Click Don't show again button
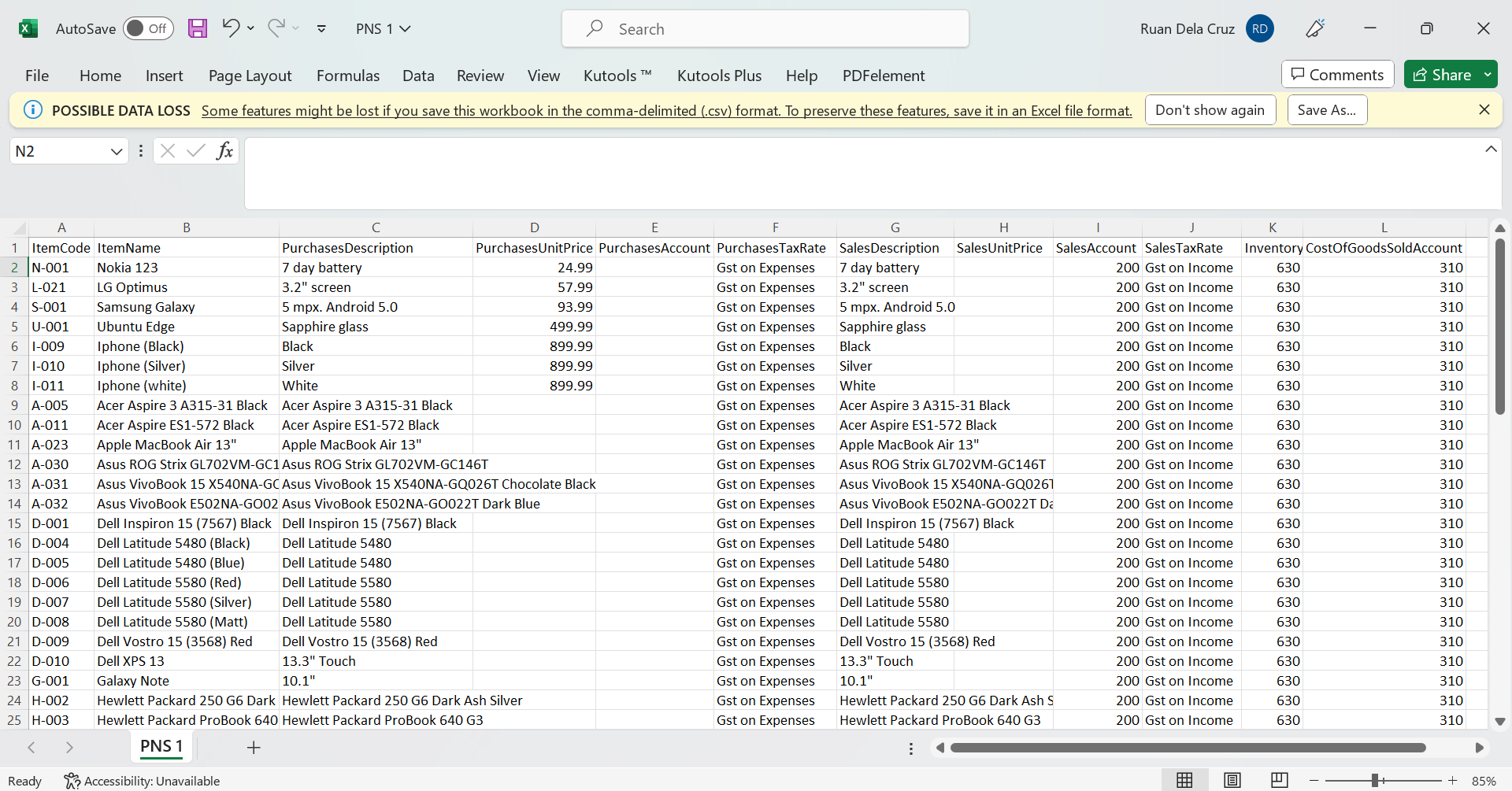The image size is (1512, 791). point(1210,110)
